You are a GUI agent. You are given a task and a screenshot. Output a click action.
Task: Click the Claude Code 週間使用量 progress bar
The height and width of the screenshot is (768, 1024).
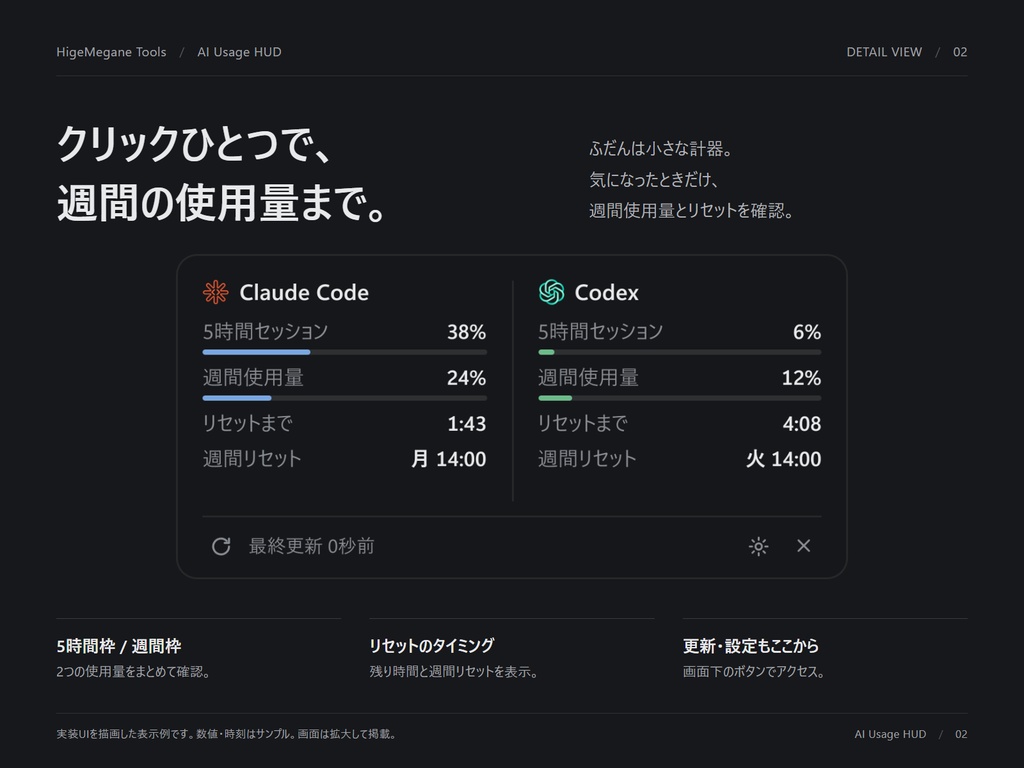[344, 398]
